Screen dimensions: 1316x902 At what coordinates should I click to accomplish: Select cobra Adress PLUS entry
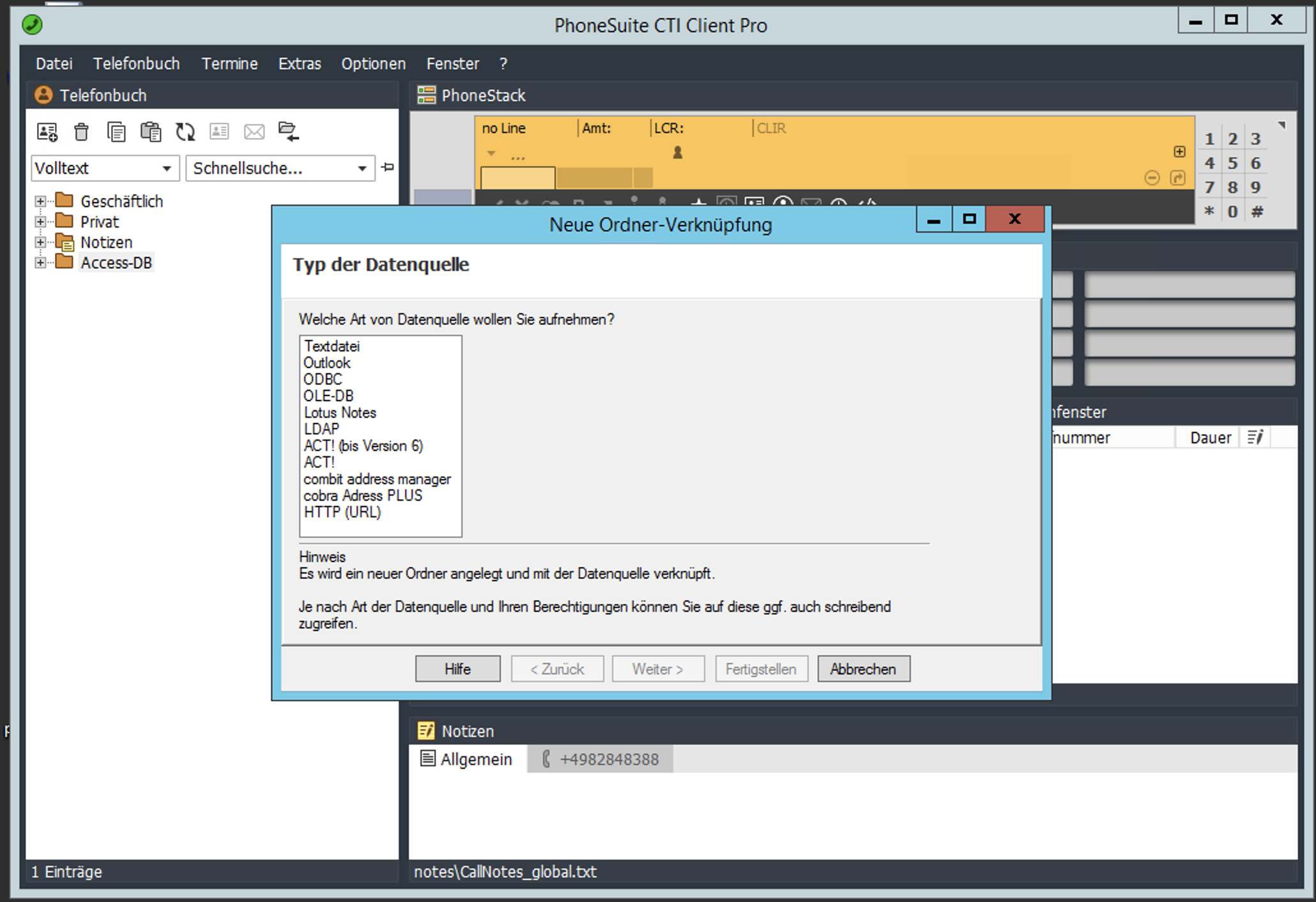pos(363,496)
